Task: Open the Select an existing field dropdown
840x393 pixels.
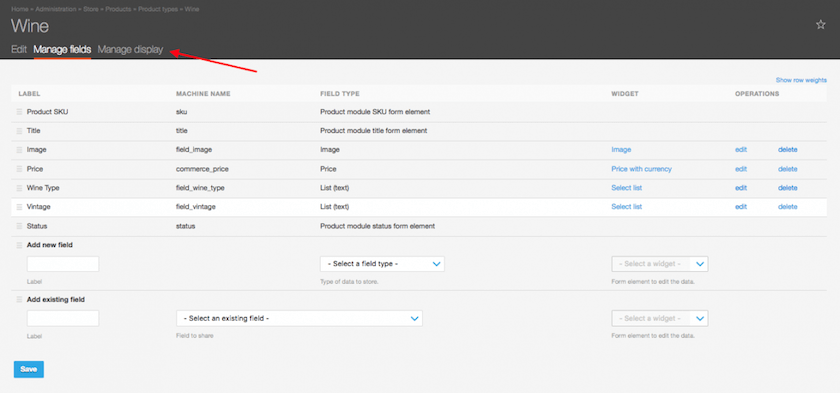Action: [x=299, y=319]
